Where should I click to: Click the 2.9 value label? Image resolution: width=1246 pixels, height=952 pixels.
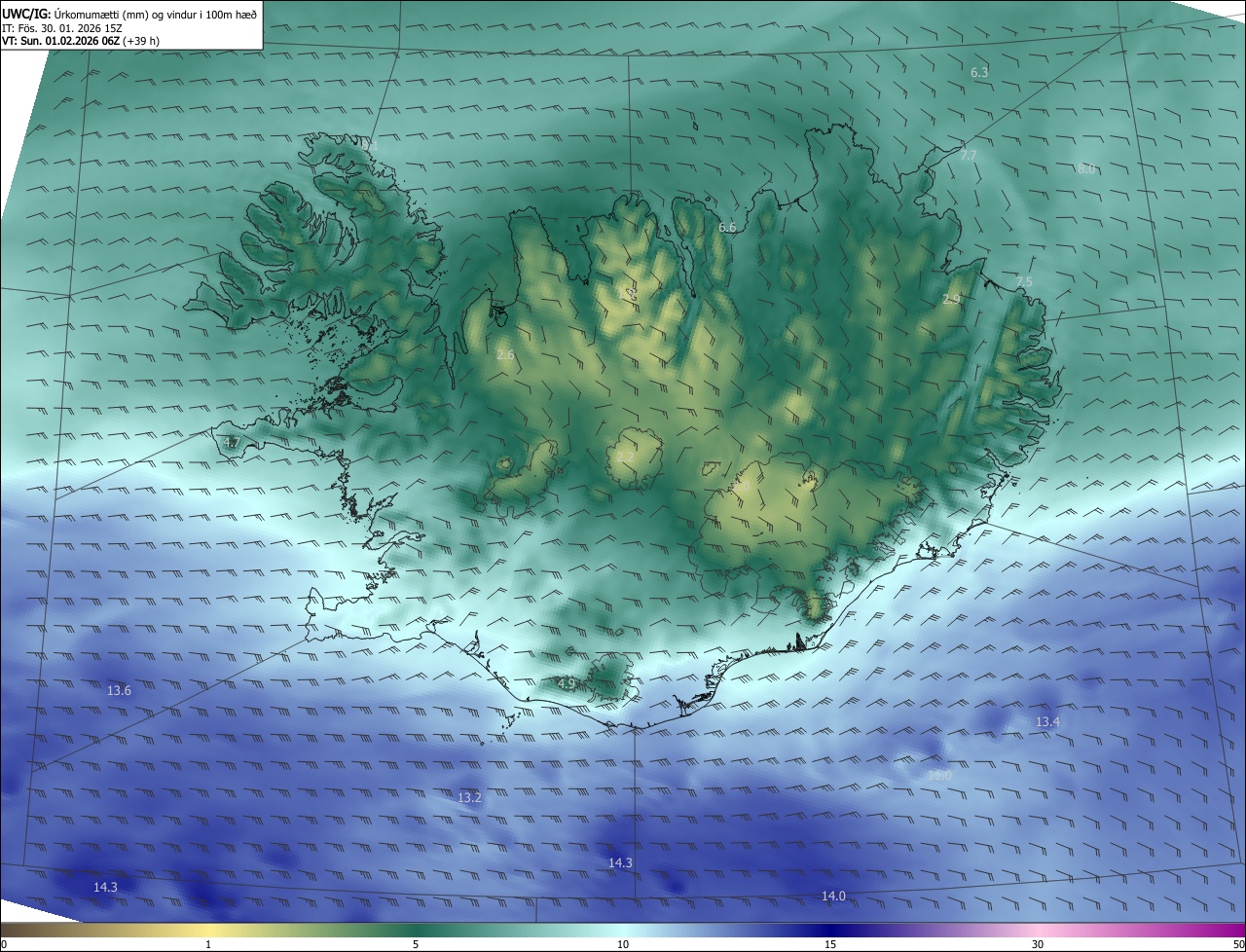pyautogui.click(x=951, y=300)
